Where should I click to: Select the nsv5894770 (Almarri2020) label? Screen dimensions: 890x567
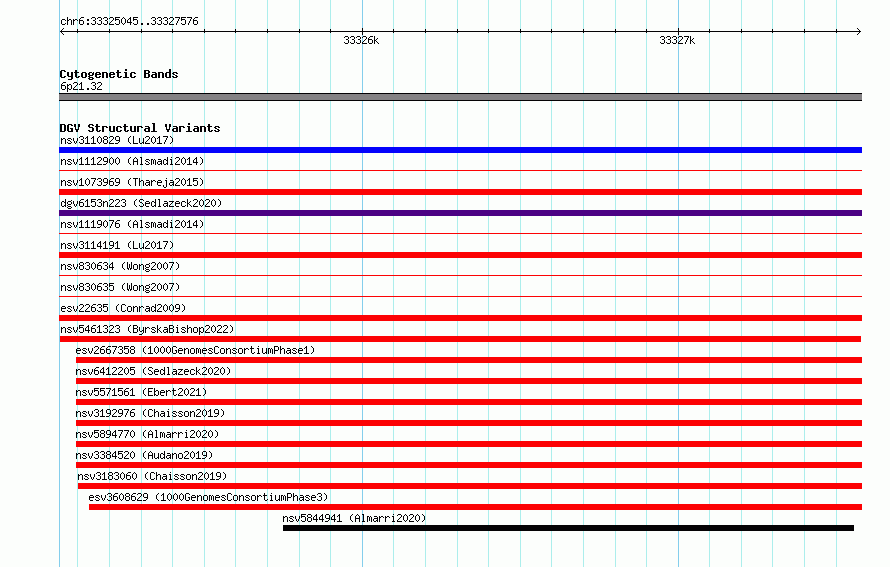(147, 434)
